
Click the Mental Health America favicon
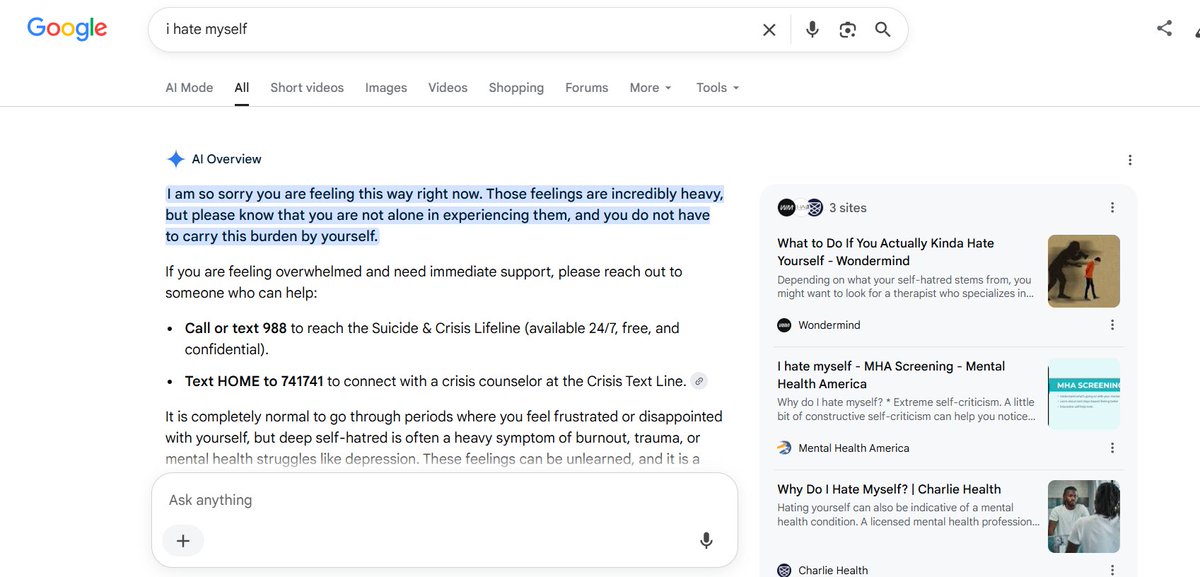click(x=785, y=448)
